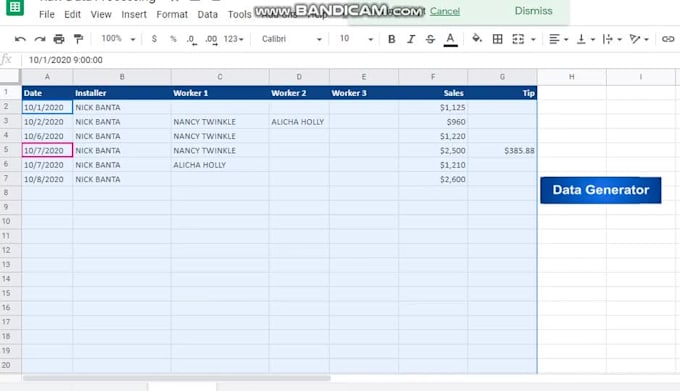Click the Date header cell
680x391 pixels.
tap(47, 93)
